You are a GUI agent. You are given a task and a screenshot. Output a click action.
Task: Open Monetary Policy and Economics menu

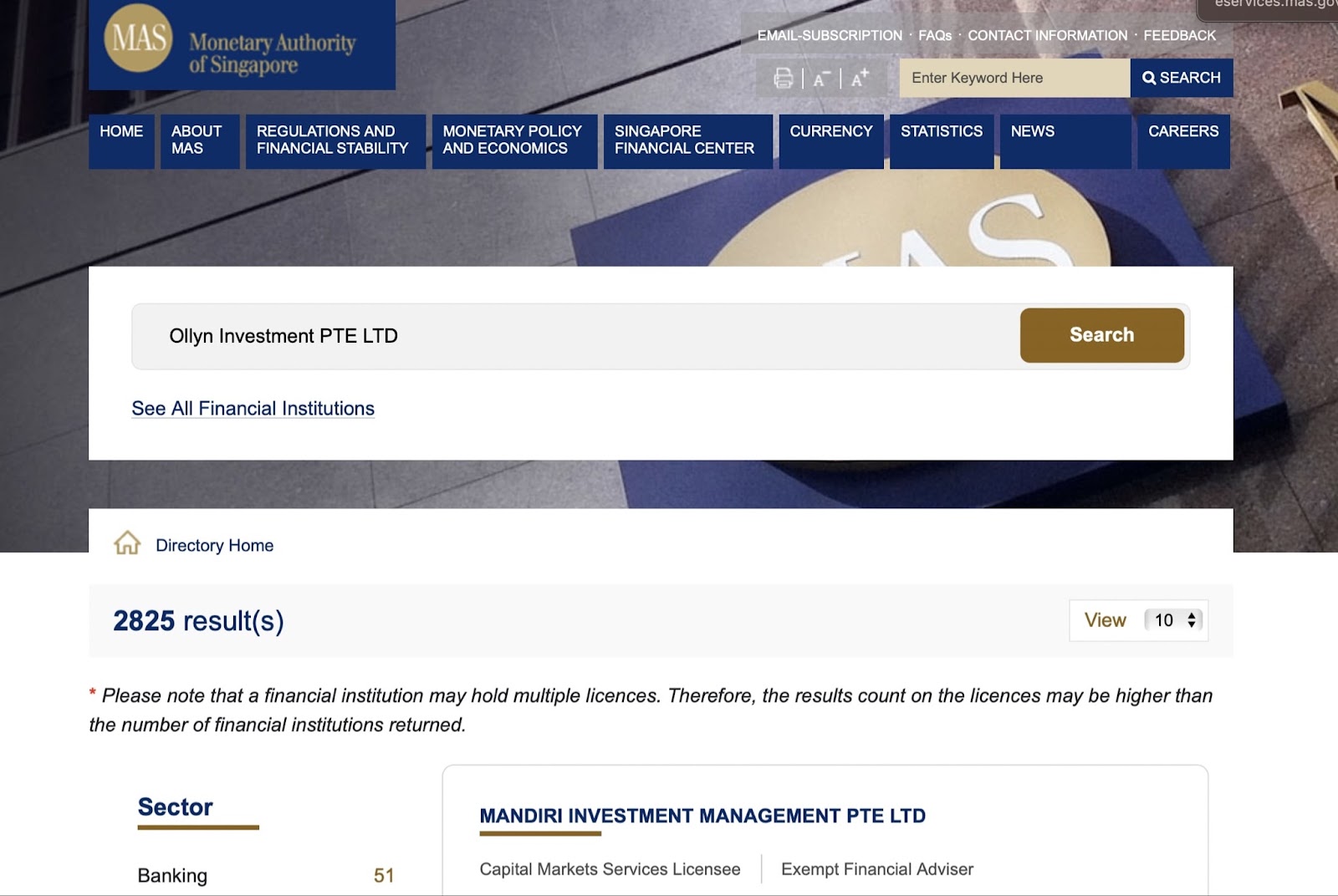[514, 141]
